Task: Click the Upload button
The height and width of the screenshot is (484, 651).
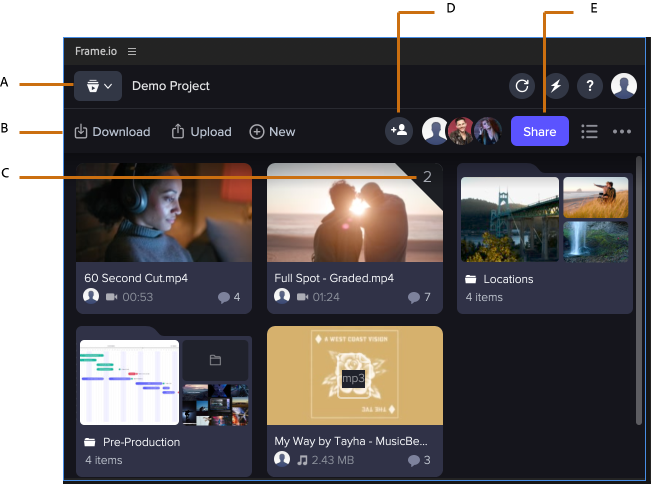Action: (x=202, y=132)
